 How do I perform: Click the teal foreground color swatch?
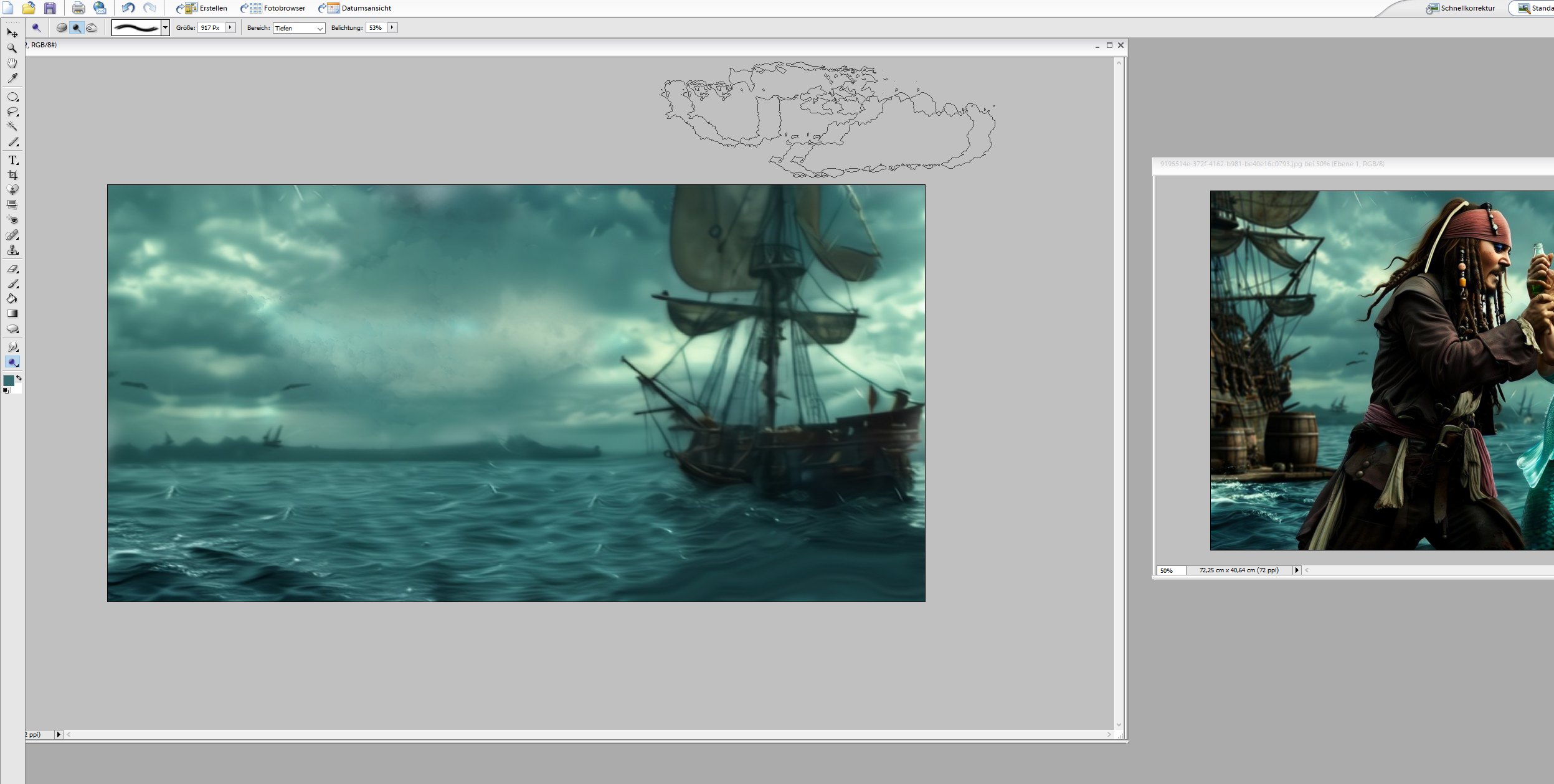pyautogui.click(x=9, y=380)
